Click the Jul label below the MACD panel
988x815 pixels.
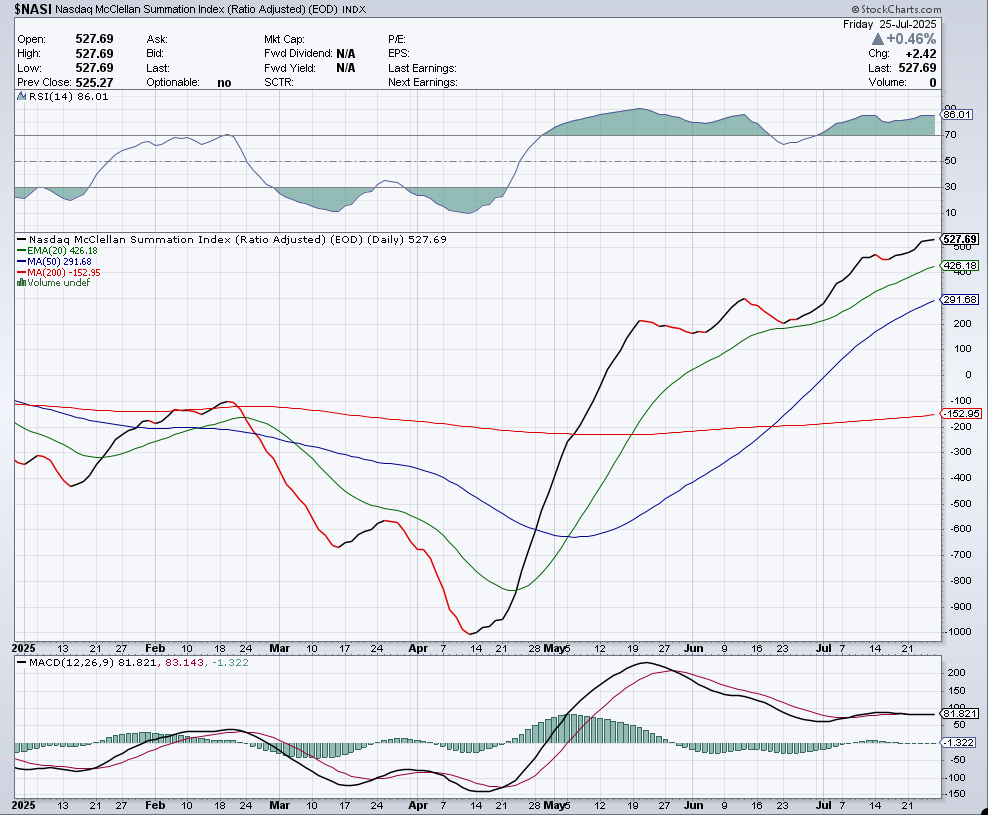[x=823, y=805]
